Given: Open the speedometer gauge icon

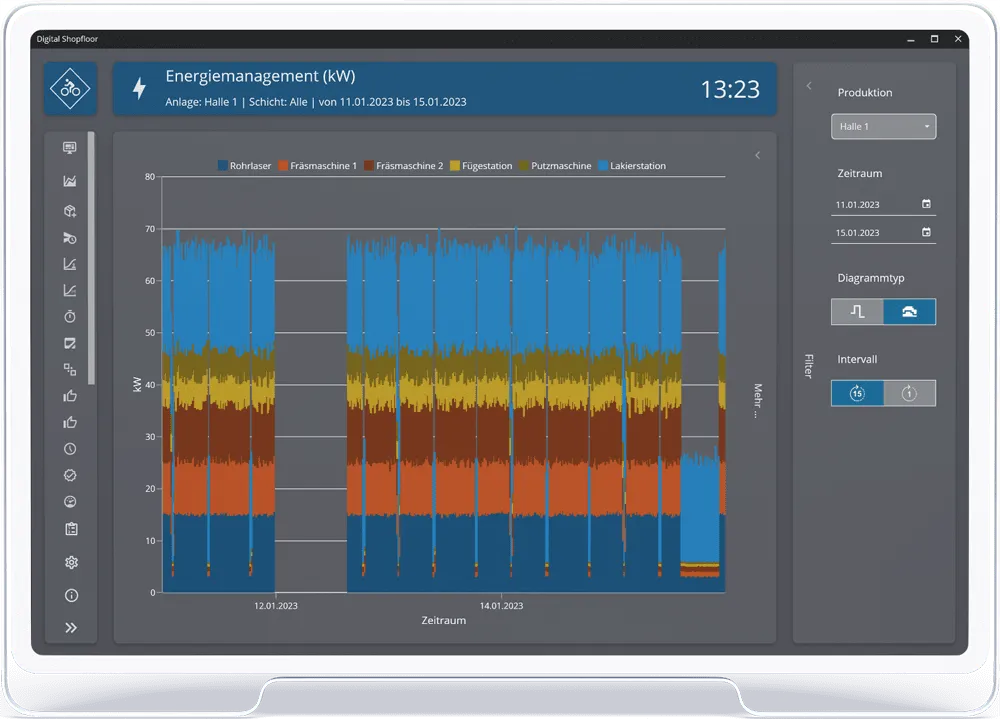Looking at the screenshot, I should (70, 502).
